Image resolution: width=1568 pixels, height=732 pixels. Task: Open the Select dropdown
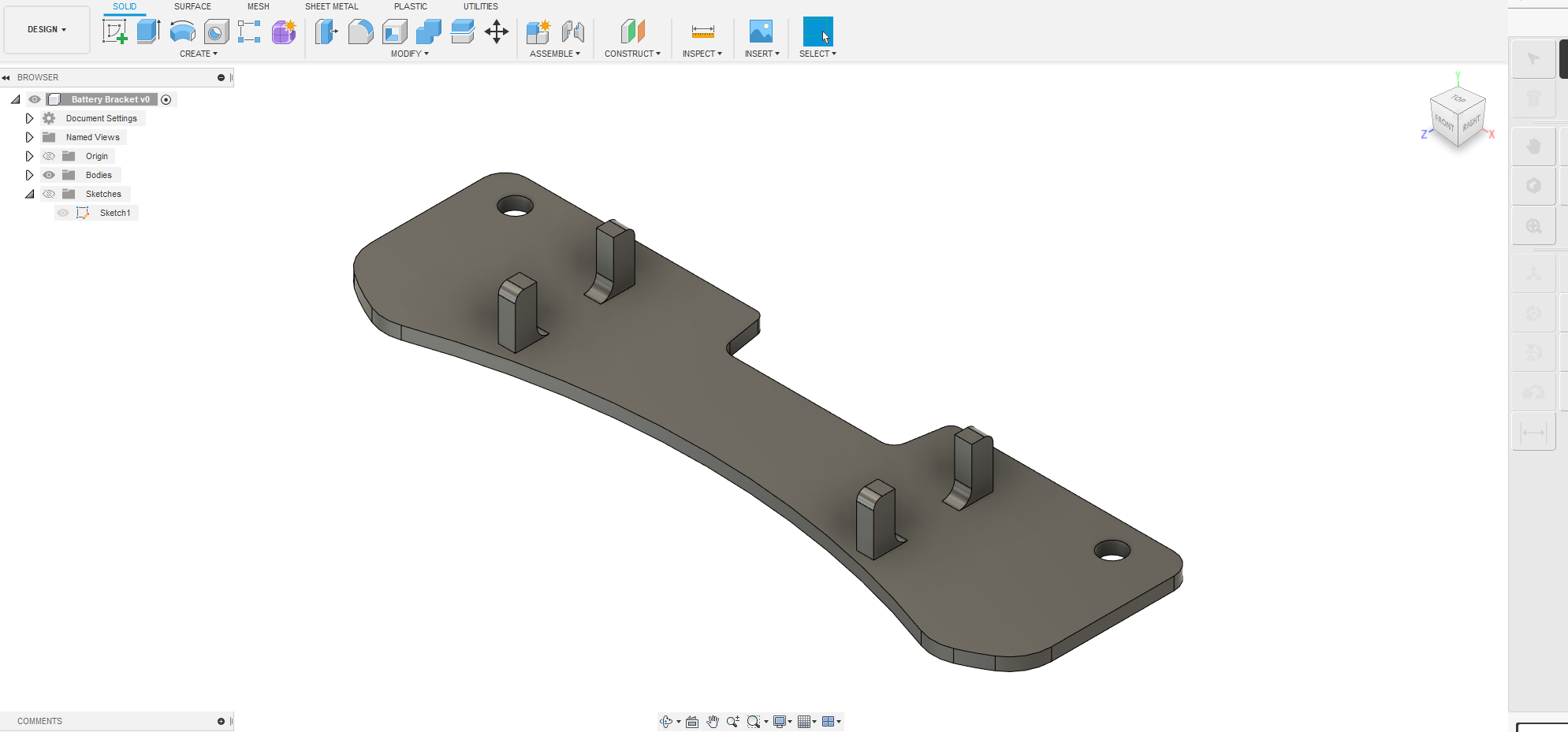818,53
